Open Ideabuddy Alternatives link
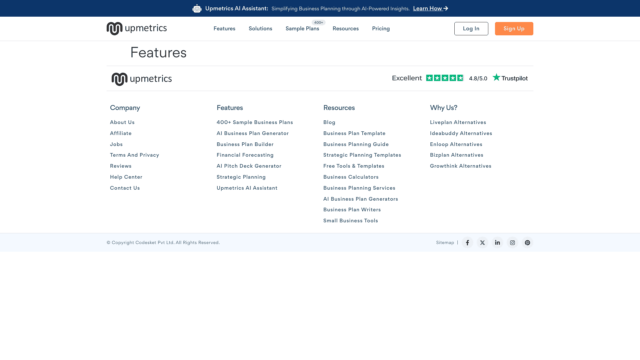The height and width of the screenshot is (360, 640). 461,133
